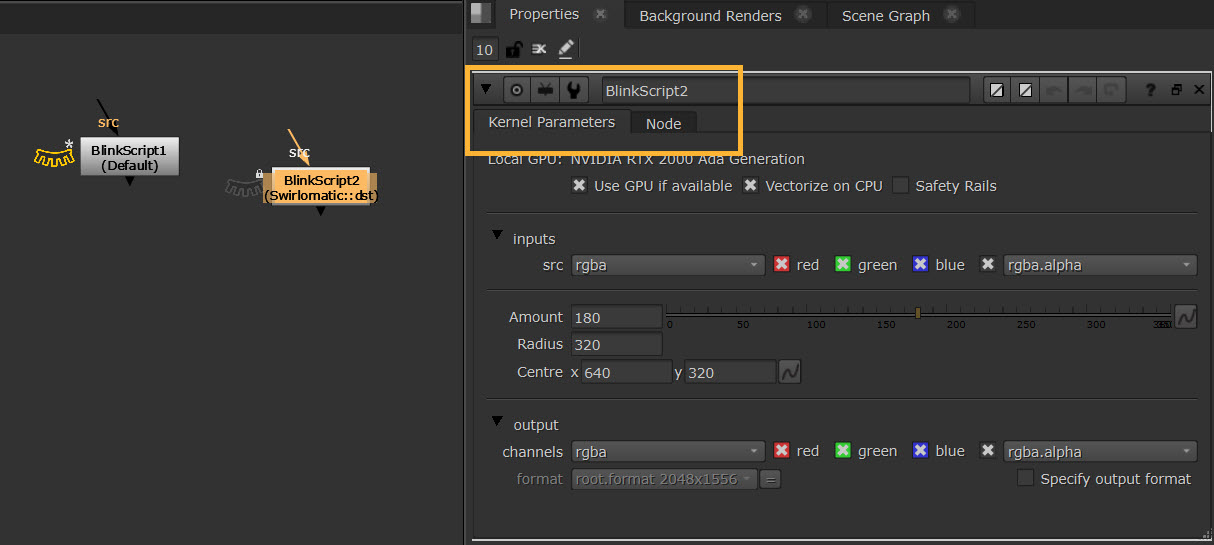Enable the Safety Rails checkbox

click(901, 185)
